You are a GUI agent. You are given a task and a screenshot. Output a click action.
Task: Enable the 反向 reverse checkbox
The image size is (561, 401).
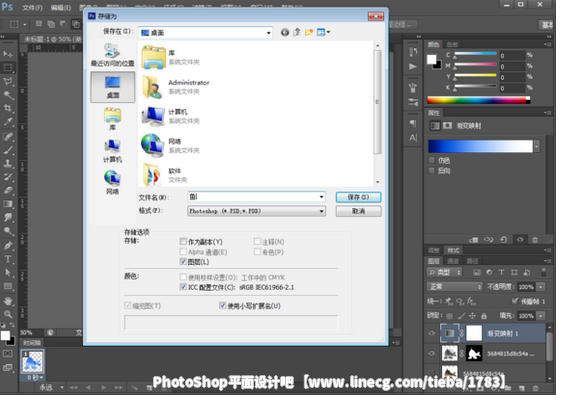432,170
